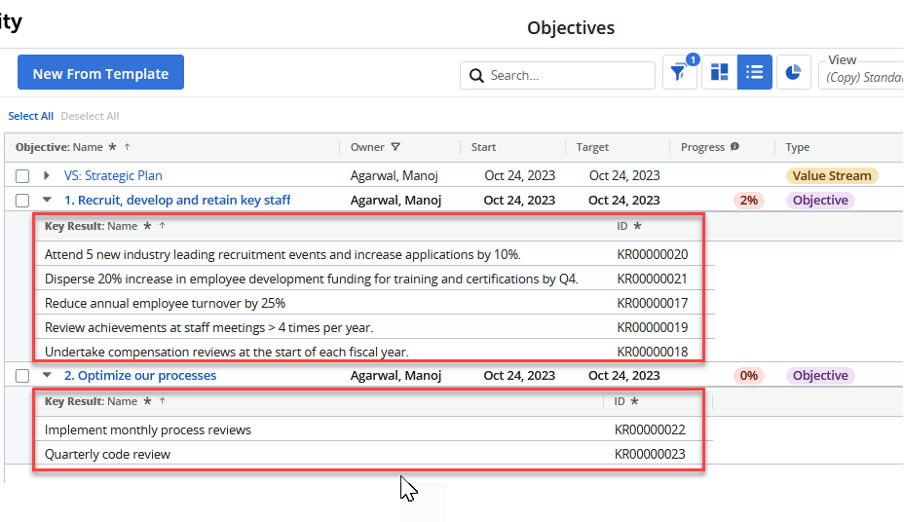Click the Objectives page title
The image size is (904, 522).
point(571,28)
